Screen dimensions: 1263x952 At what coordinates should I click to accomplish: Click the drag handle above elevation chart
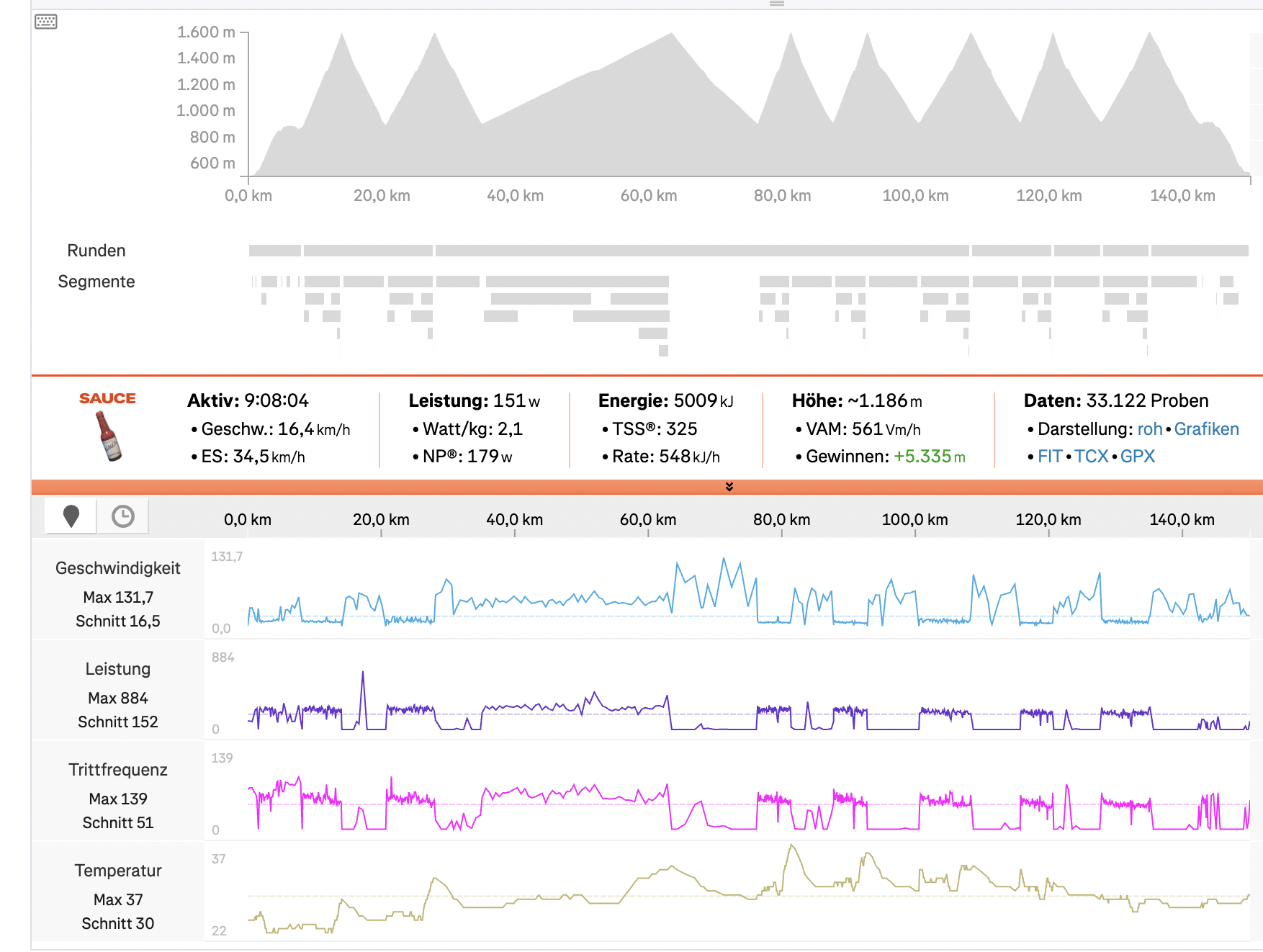click(777, 4)
